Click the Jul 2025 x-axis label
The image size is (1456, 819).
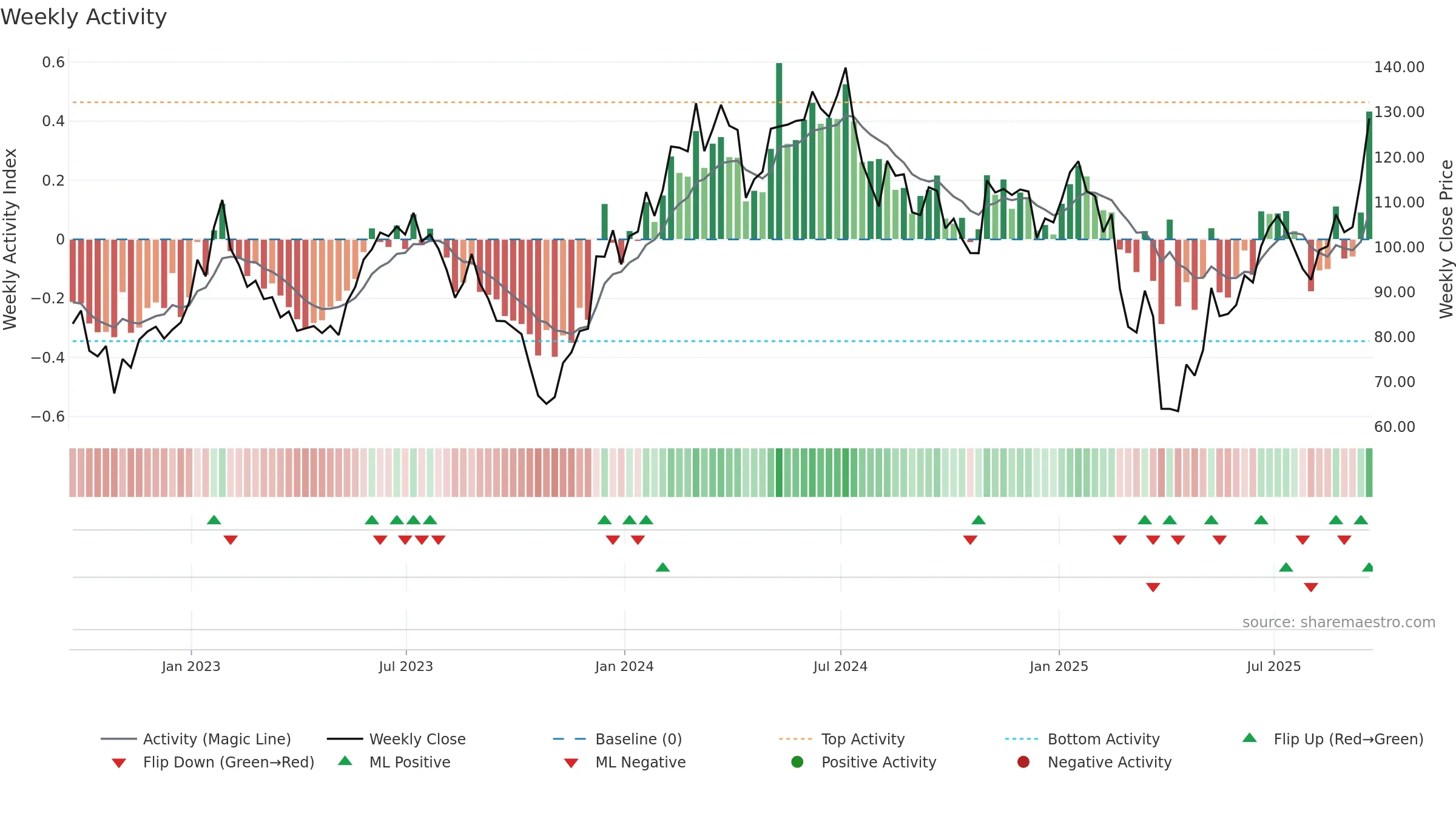coord(1274,666)
